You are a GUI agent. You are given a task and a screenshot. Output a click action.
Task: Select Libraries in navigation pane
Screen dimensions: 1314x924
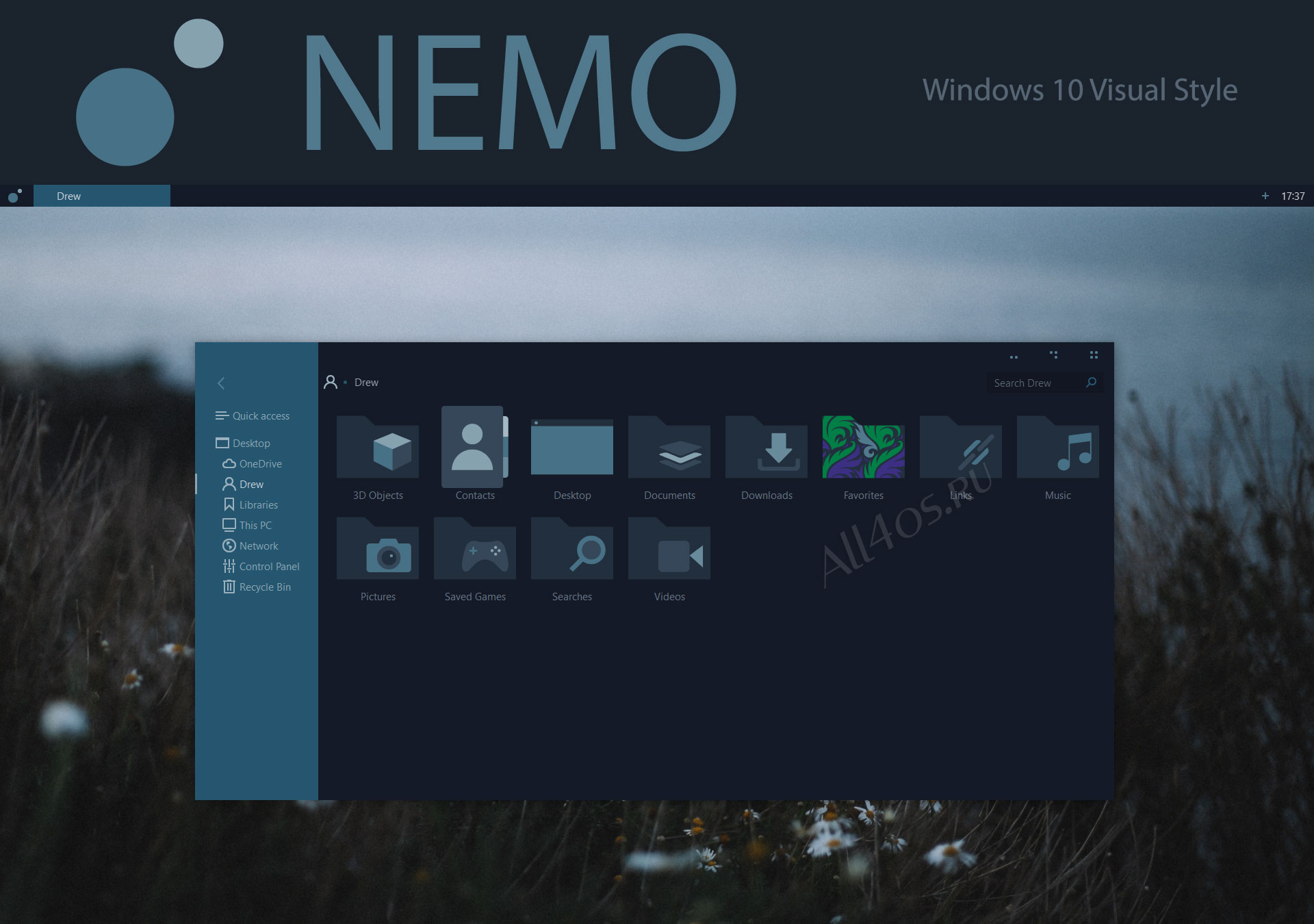250,505
